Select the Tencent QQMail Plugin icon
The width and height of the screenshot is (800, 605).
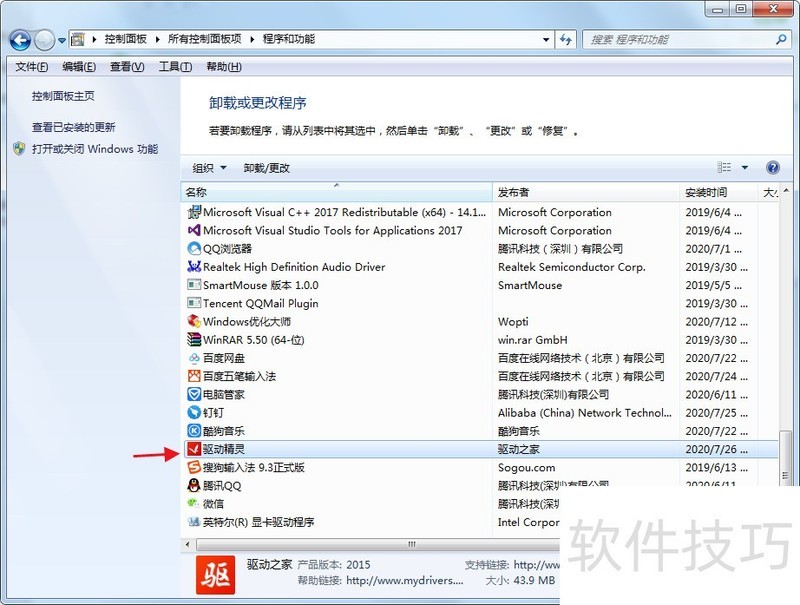pos(194,303)
